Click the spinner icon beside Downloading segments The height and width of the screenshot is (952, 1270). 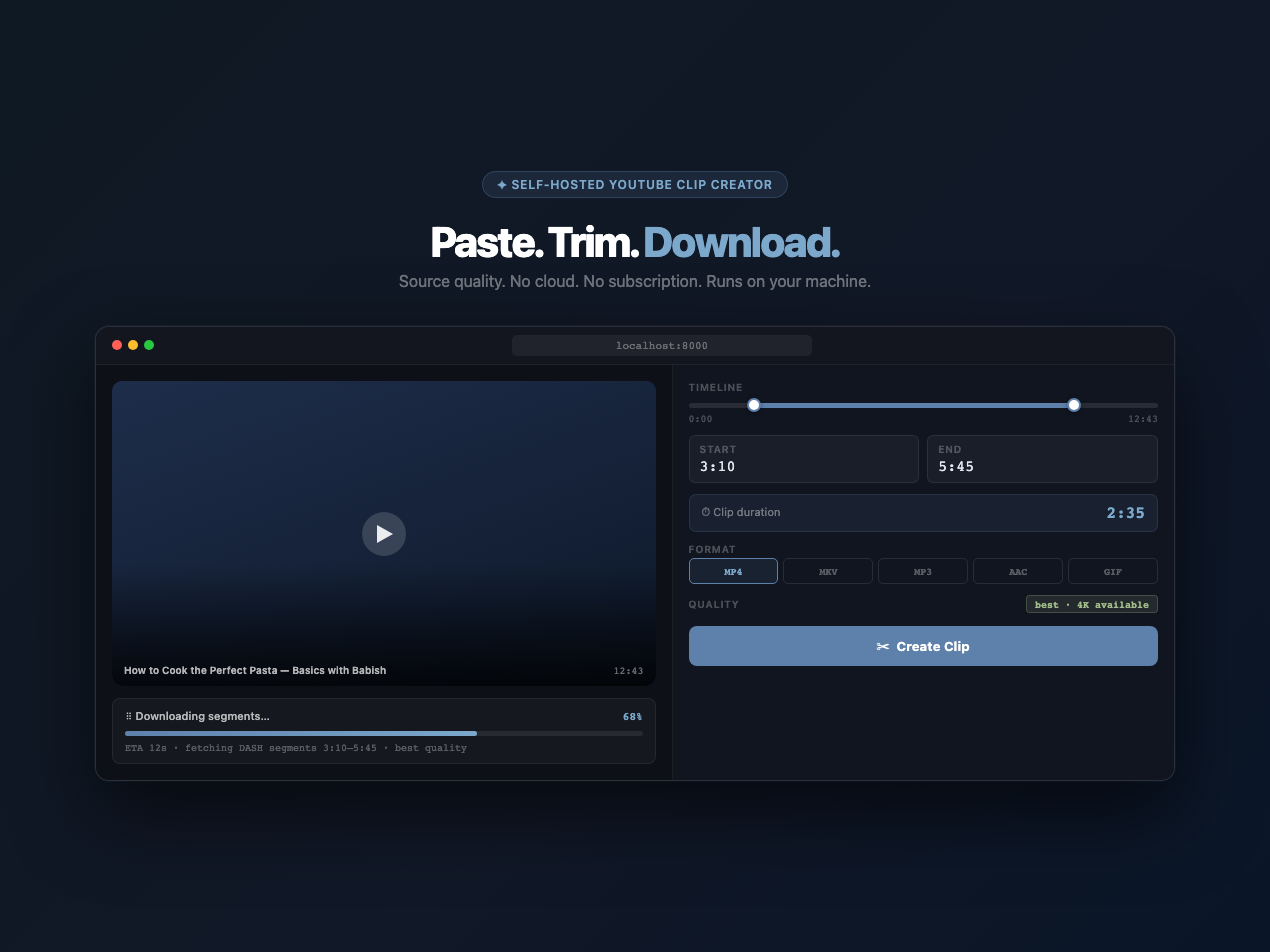click(x=129, y=716)
